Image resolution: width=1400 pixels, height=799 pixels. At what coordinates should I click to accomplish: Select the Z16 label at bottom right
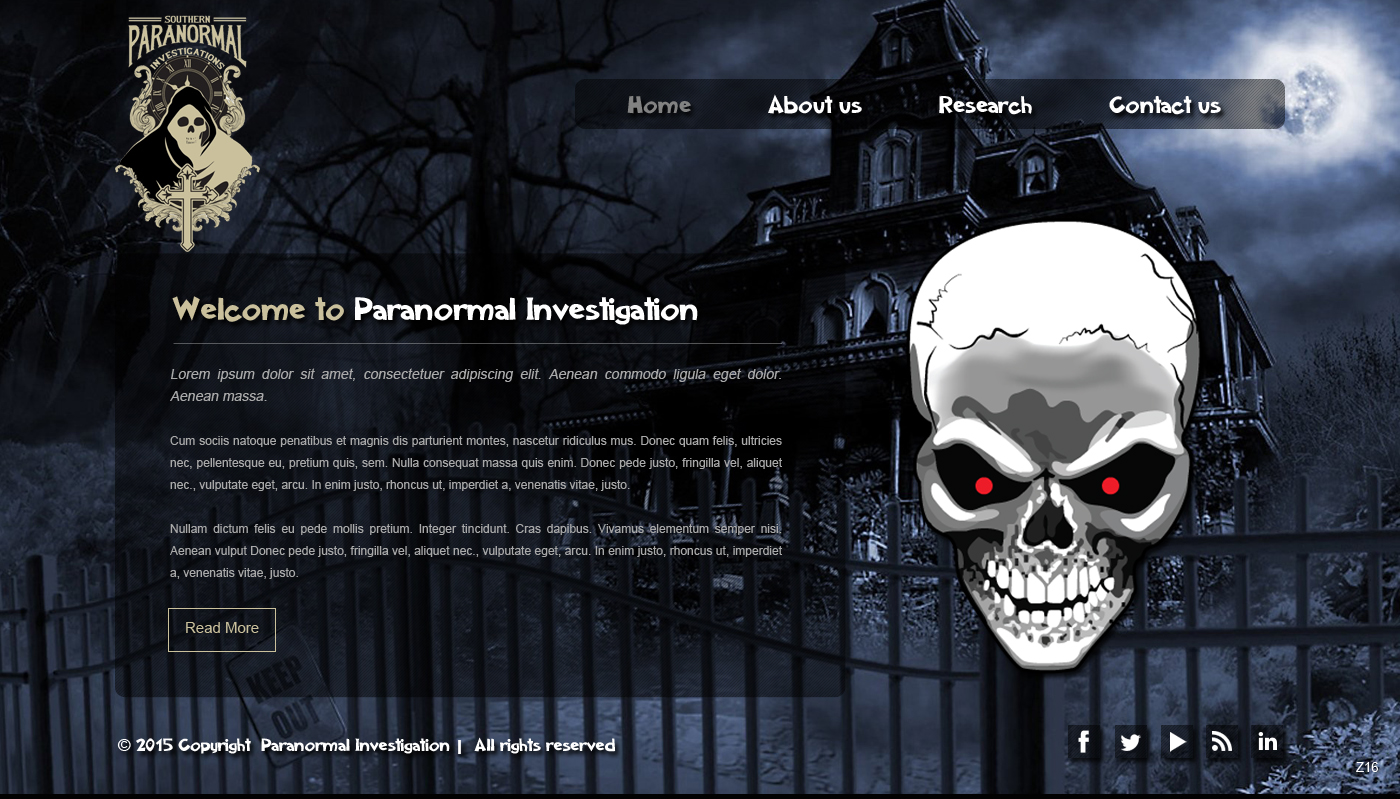1366,766
